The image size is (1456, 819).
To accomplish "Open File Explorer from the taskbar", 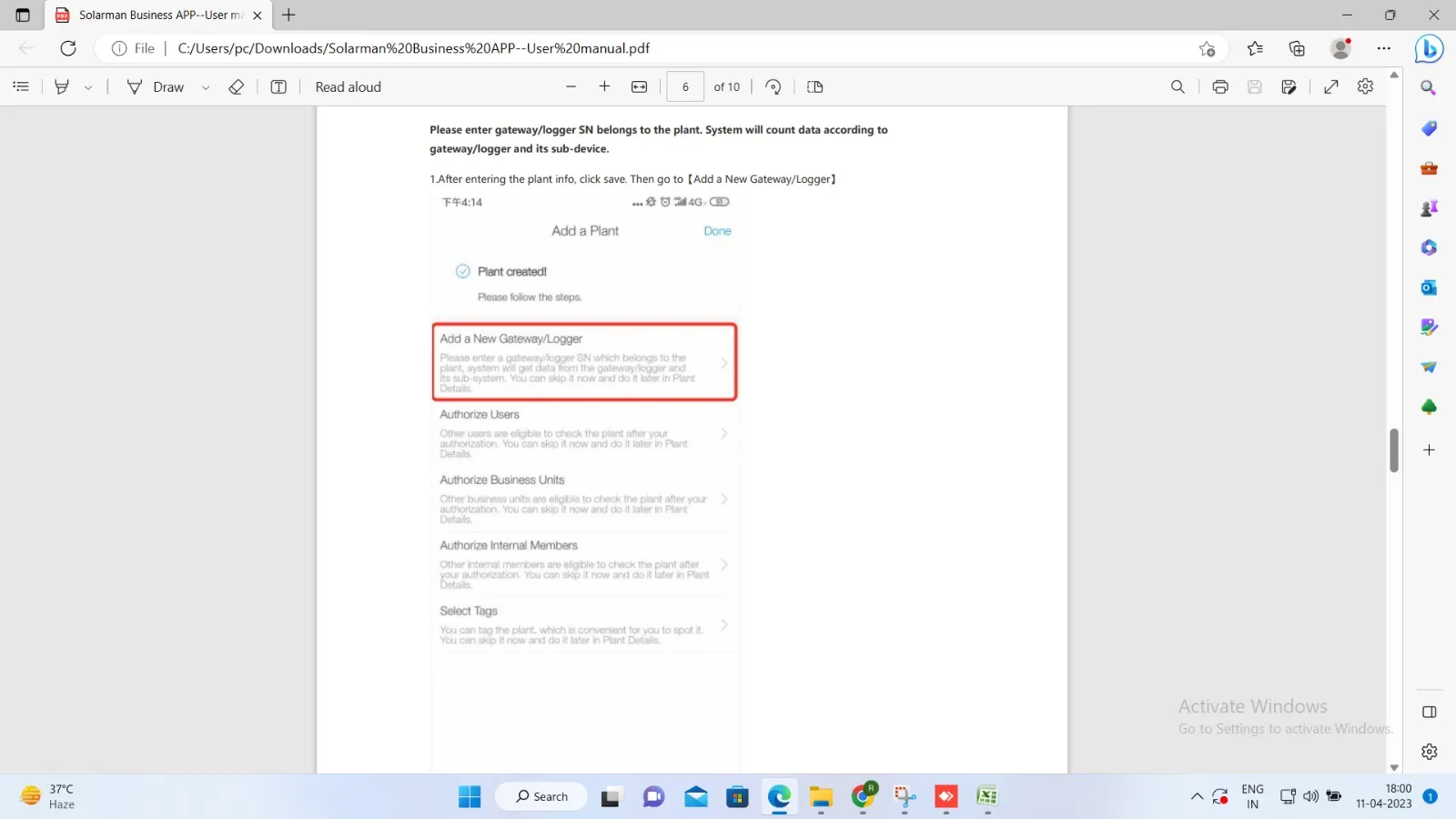I will (x=821, y=797).
